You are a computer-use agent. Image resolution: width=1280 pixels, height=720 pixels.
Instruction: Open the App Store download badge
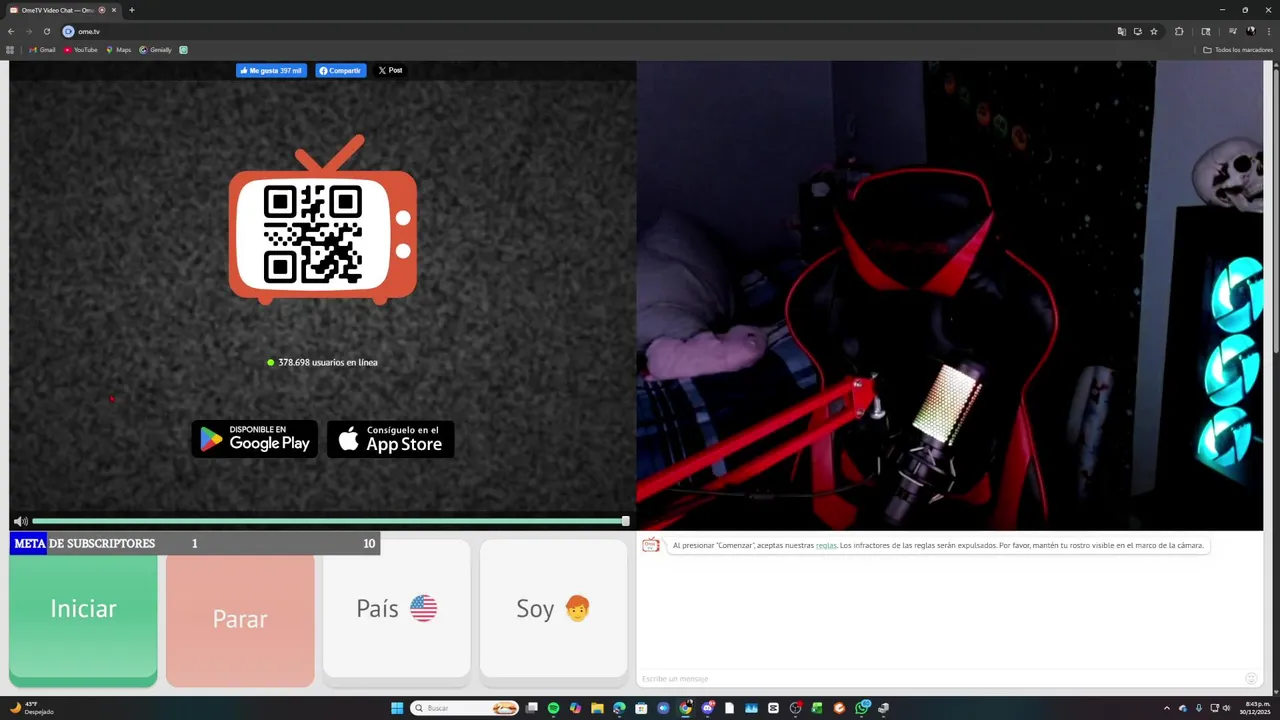(x=391, y=439)
